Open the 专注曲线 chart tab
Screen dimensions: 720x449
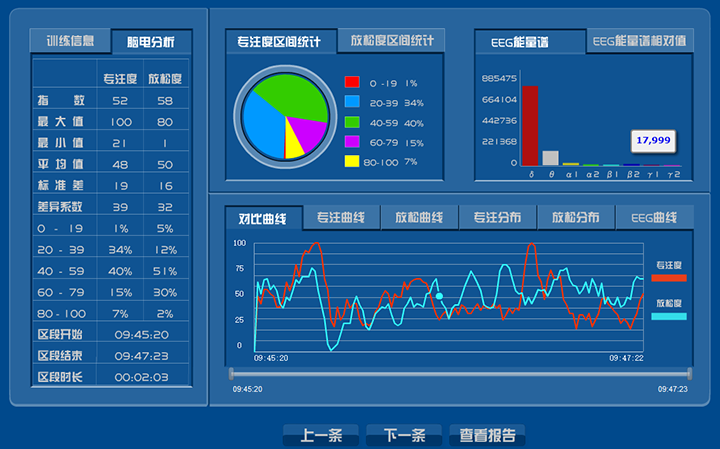[x=341, y=217]
